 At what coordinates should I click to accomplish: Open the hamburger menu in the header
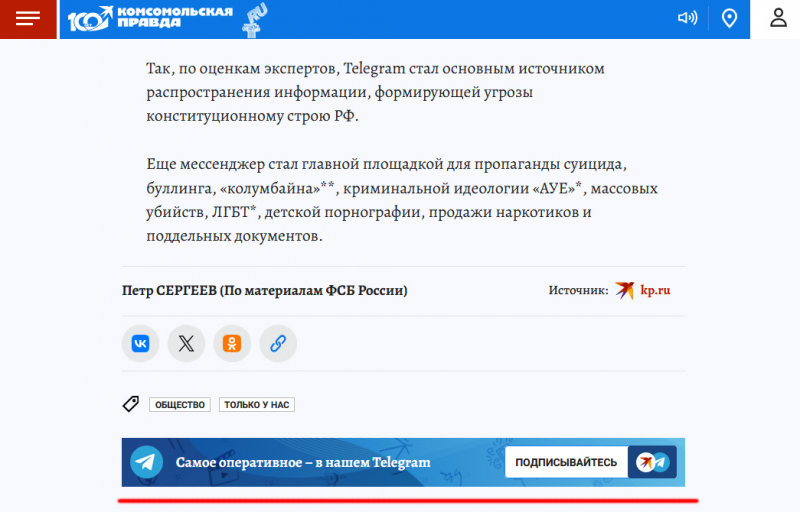point(28,19)
